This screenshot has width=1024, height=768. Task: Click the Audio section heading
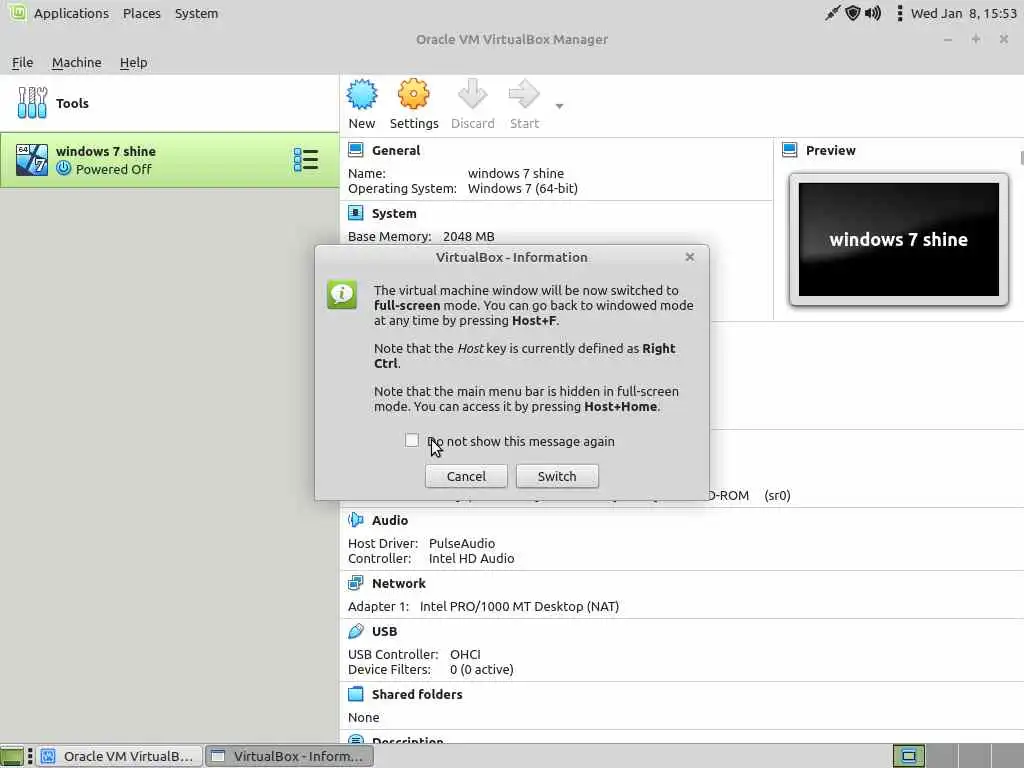tap(390, 520)
